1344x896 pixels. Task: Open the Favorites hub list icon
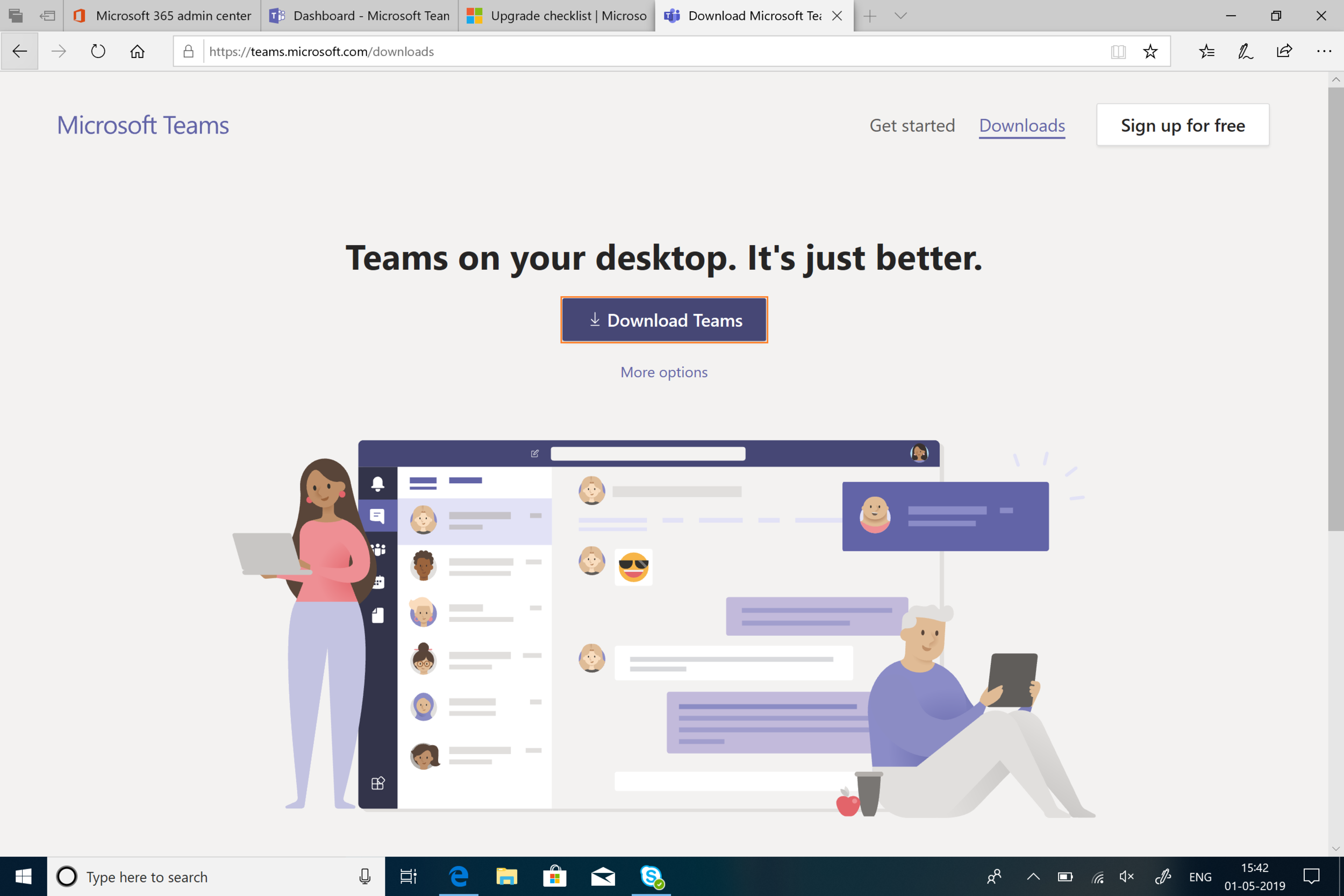pyautogui.click(x=1207, y=52)
